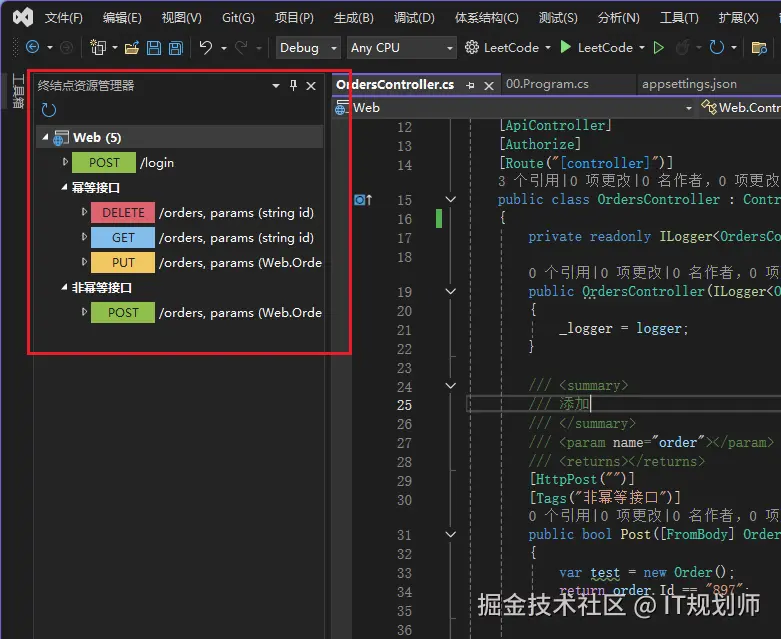Open the 调试(D) menu
This screenshot has height=639, width=781.
pos(414,17)
